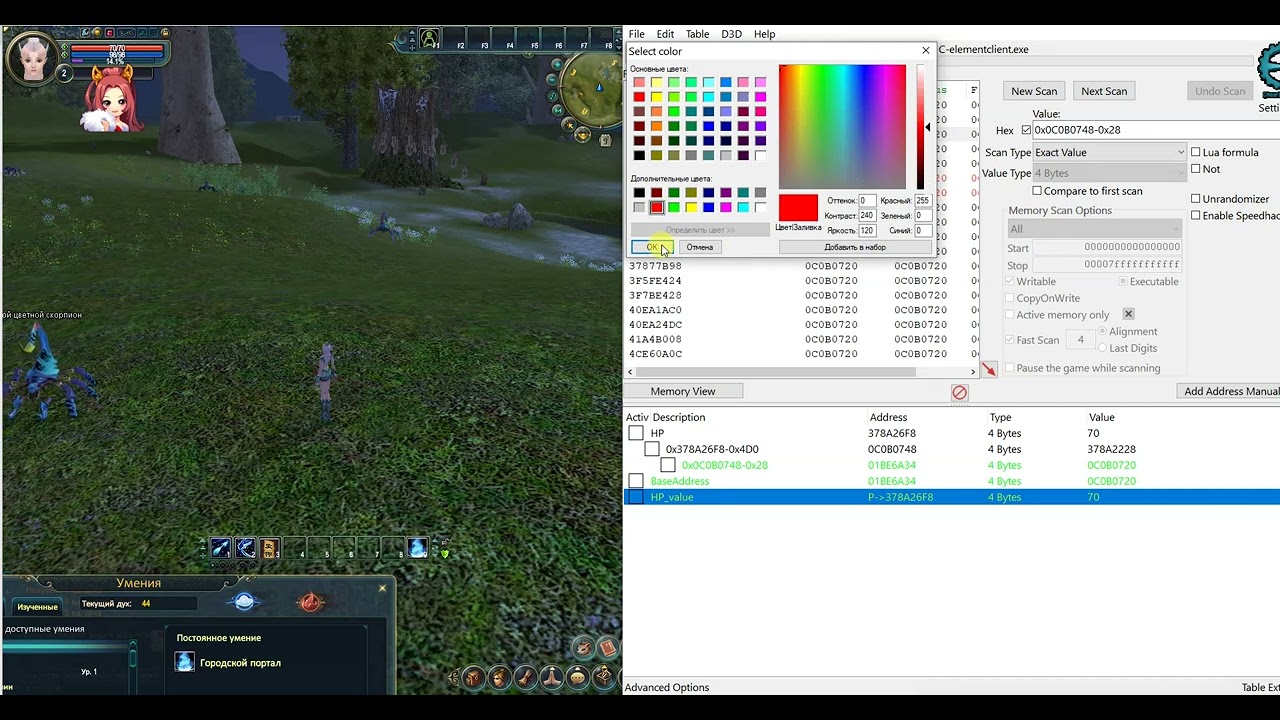Click Add Address Manually button

coord(1229,391)
